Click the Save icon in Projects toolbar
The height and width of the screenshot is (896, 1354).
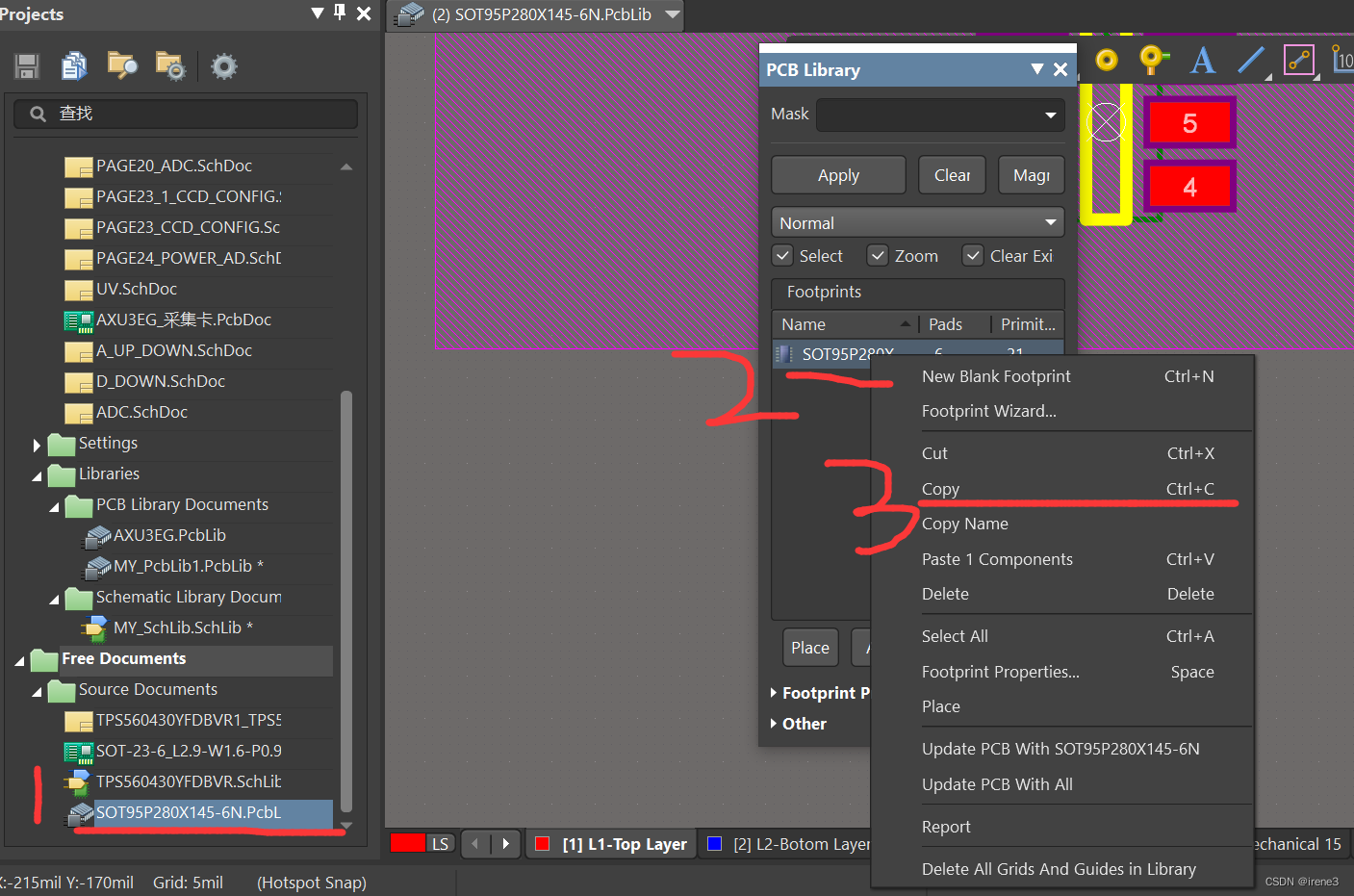pos(27,66)
